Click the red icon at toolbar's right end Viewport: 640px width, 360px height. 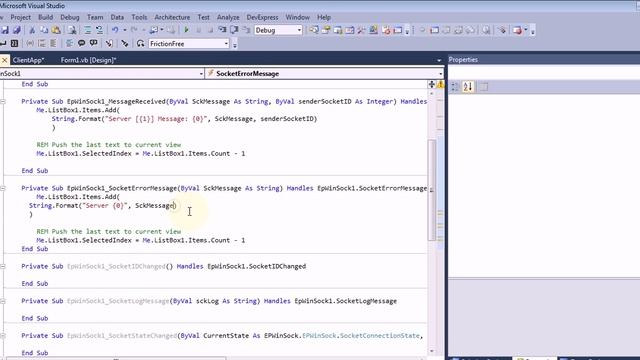point(518,30)
